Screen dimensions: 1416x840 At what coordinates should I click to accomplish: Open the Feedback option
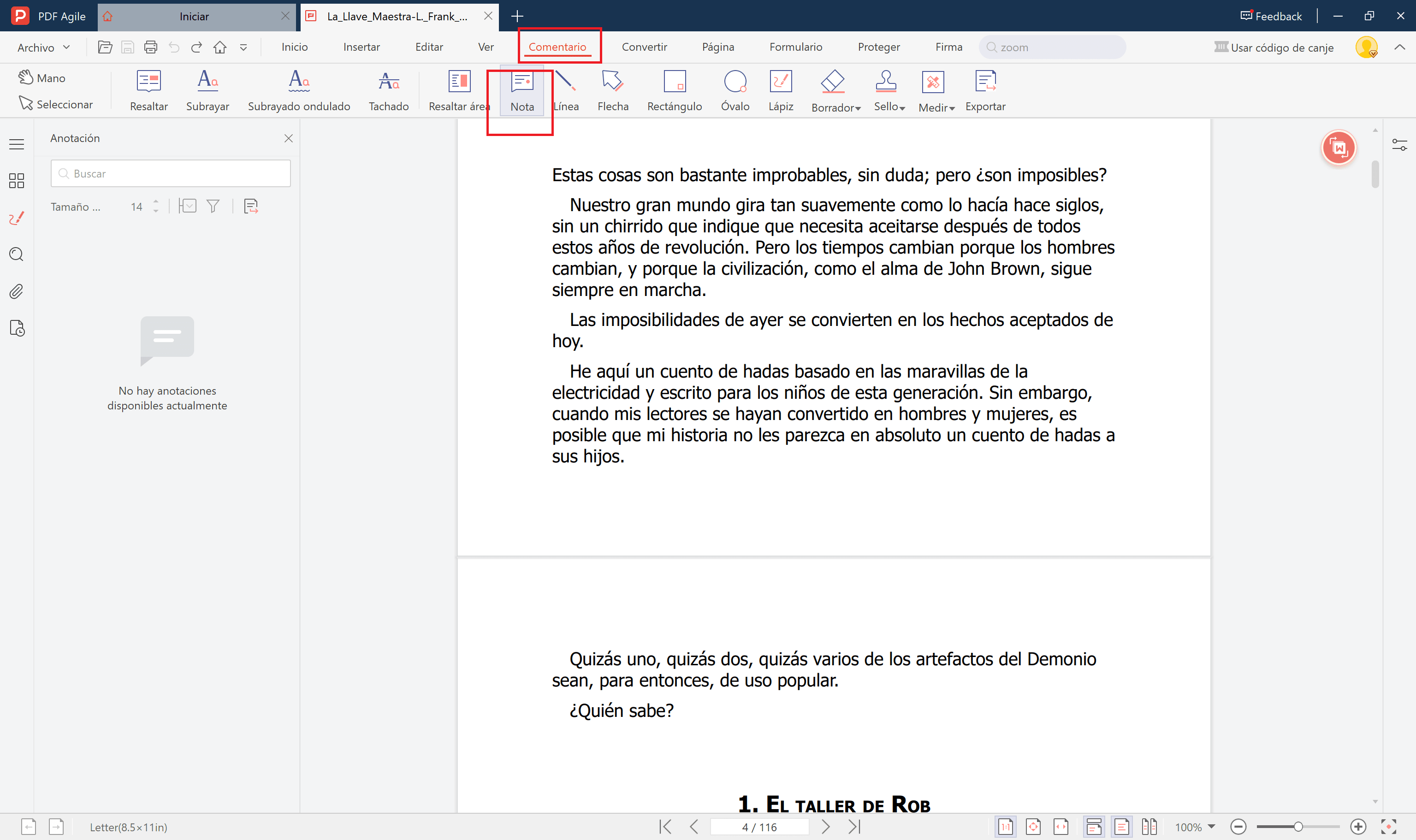[x=1271, y=16]
